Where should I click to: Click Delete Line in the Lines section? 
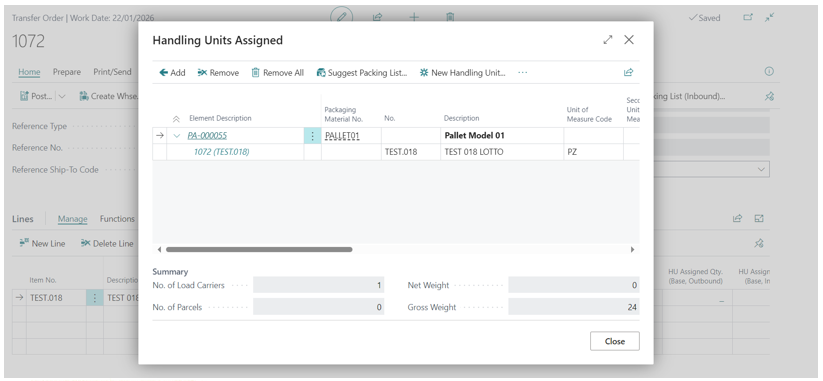[x=107, y=244]
